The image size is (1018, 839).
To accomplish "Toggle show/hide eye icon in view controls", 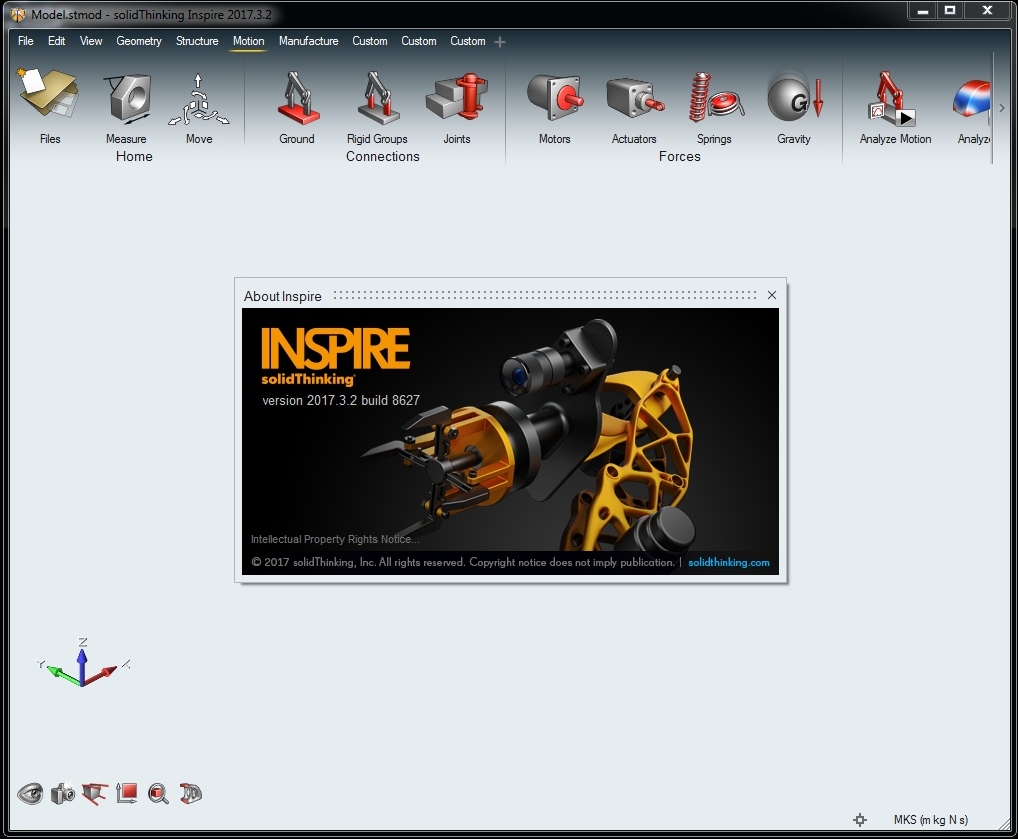I will click(x=30, y=794).
